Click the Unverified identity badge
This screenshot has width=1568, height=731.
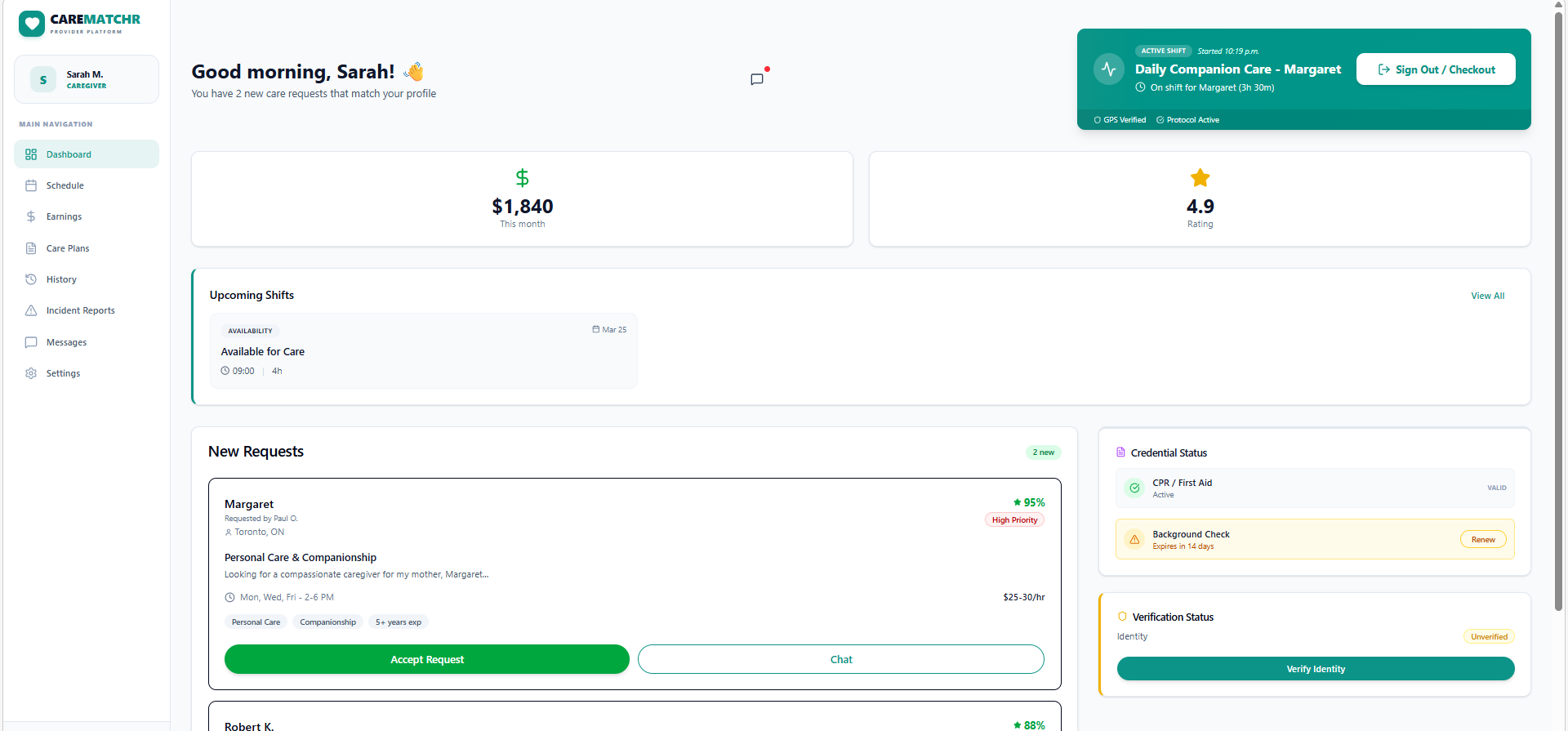pyautogui.click(x=1489, y=637)
